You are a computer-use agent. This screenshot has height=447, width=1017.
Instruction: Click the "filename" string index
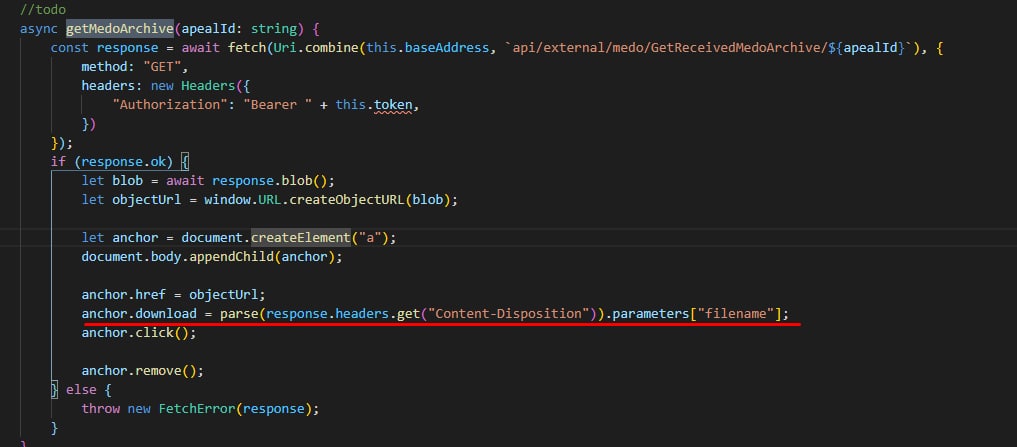point(736,314)
